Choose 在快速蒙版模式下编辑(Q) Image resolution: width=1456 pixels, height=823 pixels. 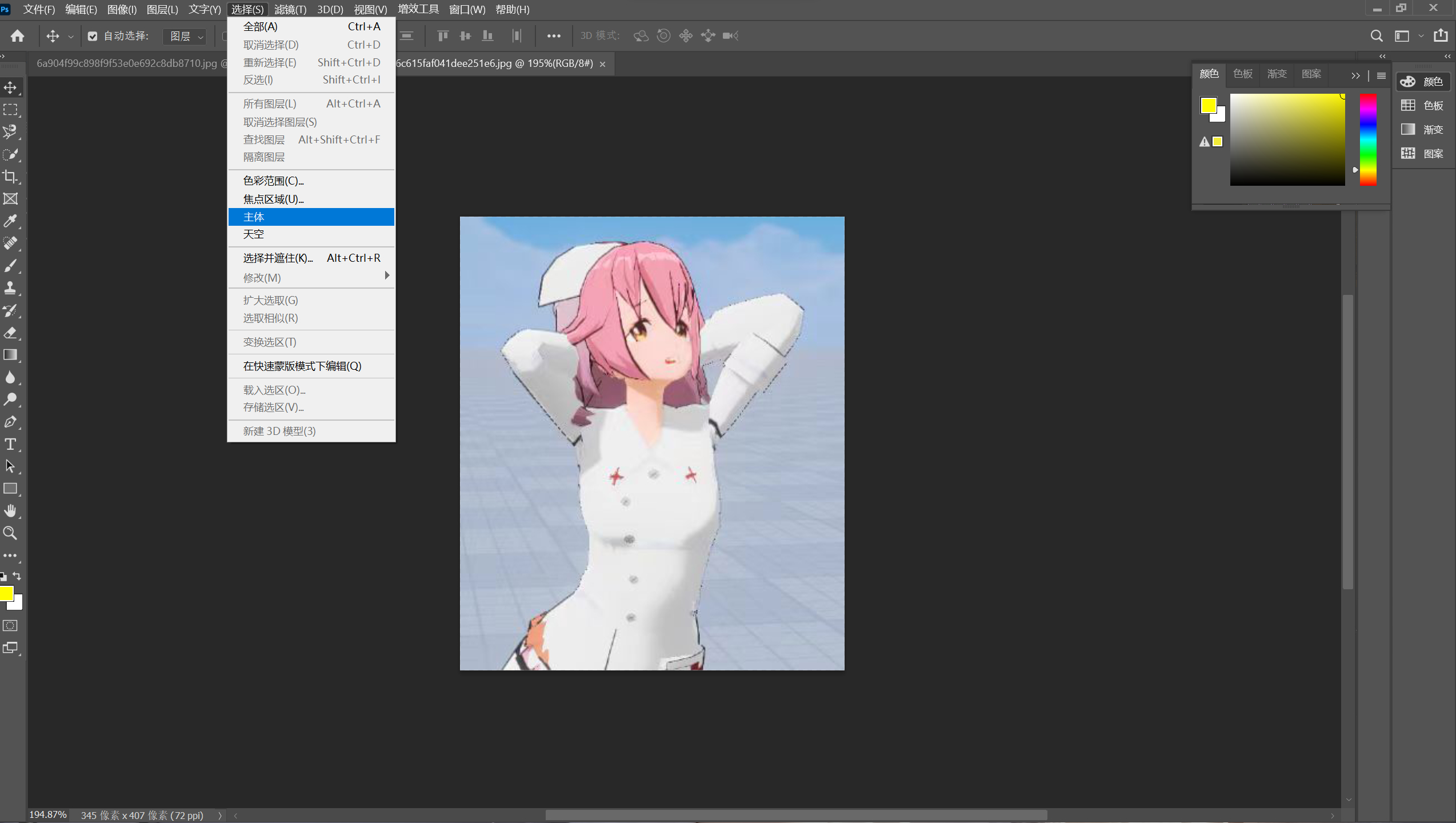click(x=311, y=366)
